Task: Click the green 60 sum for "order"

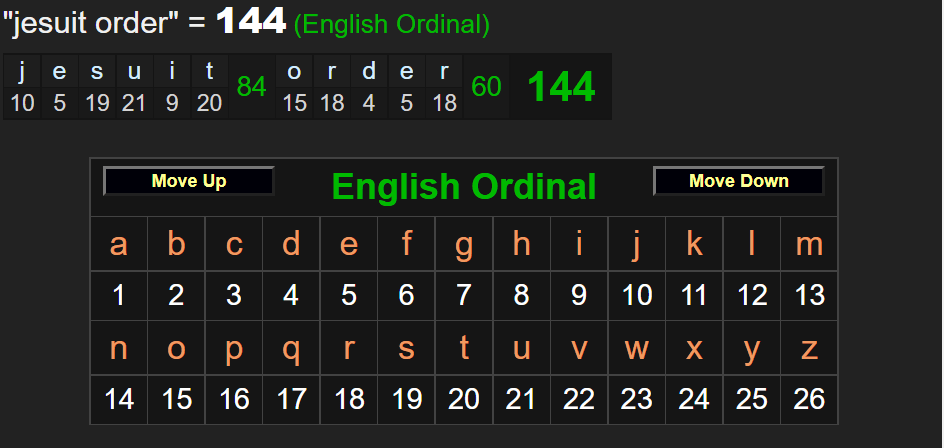Action: [486, 87]
